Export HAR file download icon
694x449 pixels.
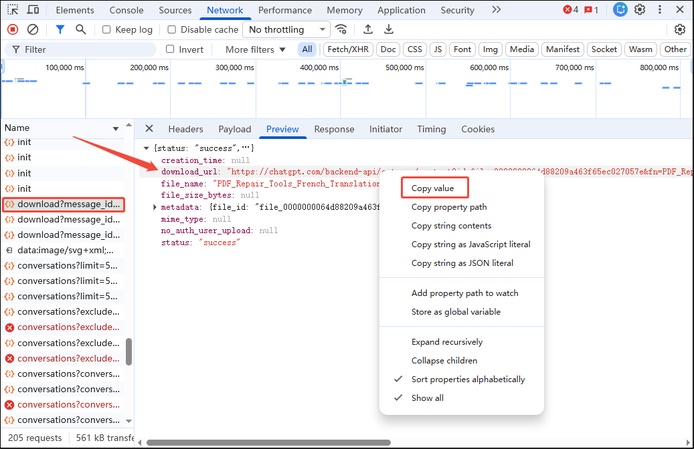[389, 30]
